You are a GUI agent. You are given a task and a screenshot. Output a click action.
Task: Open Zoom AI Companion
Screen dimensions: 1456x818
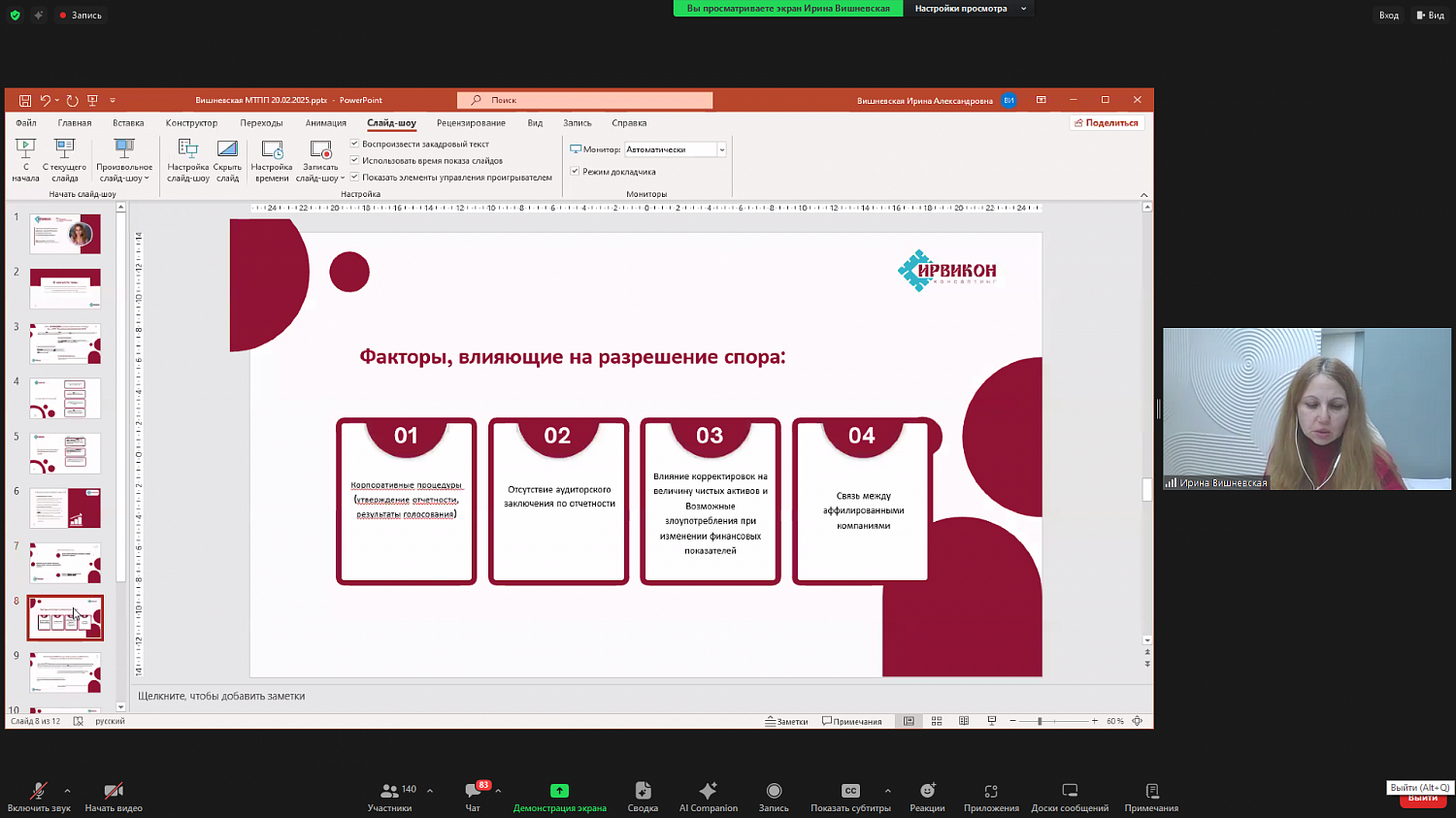[x=708, y=792]
